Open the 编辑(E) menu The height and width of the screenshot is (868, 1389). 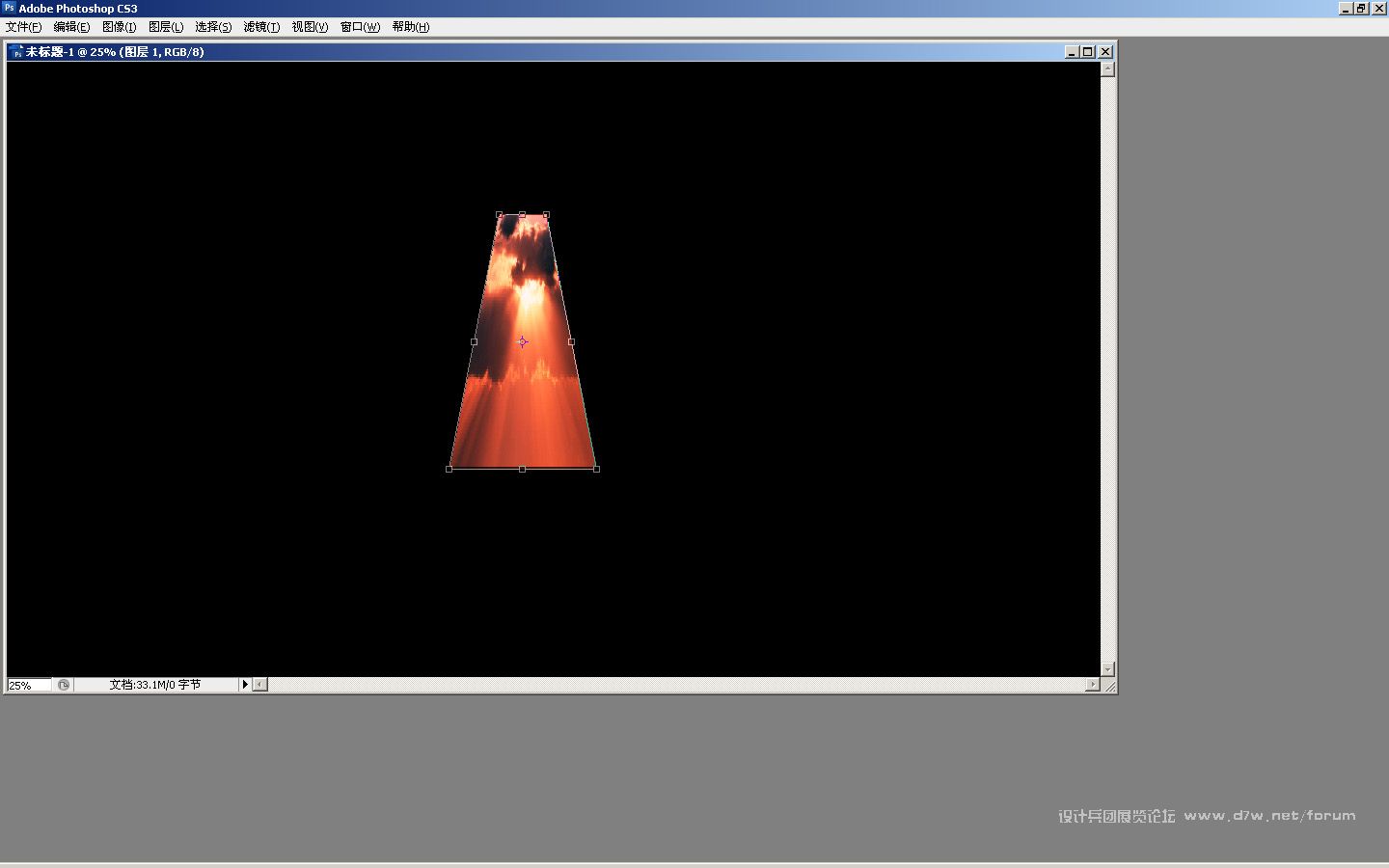click(x=71, y=27)
